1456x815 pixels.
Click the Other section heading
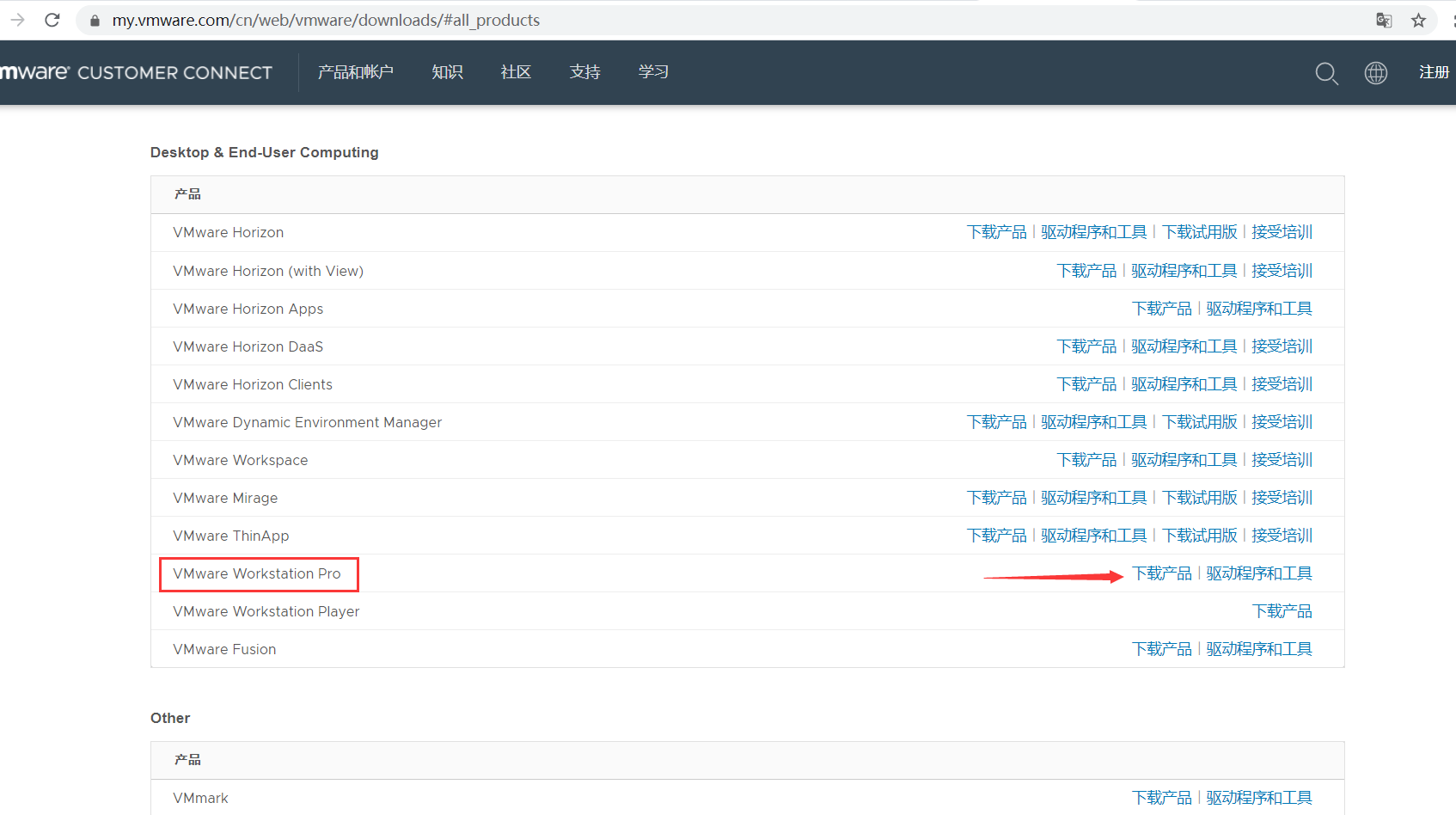[x=170, y=718]
